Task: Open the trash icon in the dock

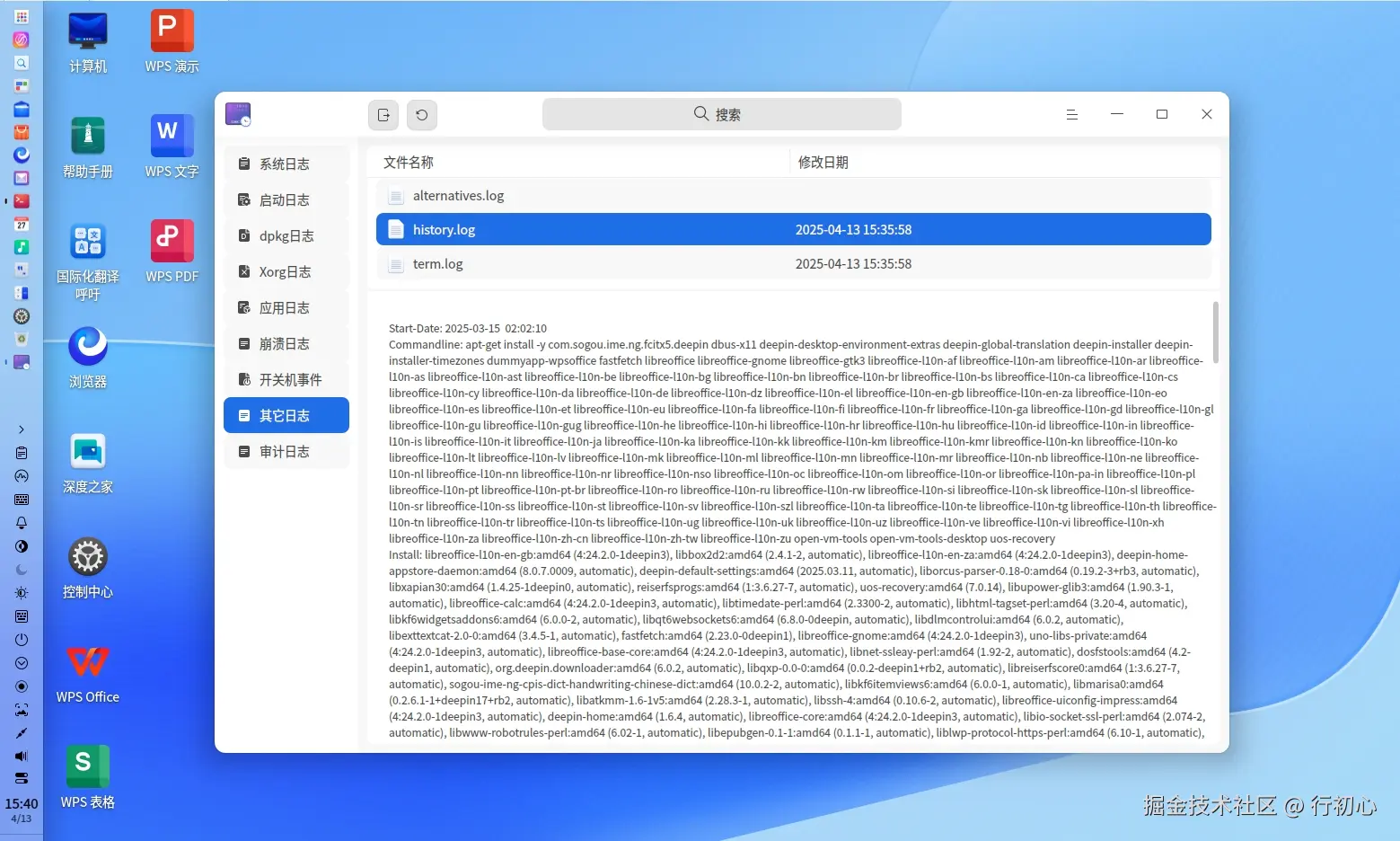Action: [x=22, y=339]
